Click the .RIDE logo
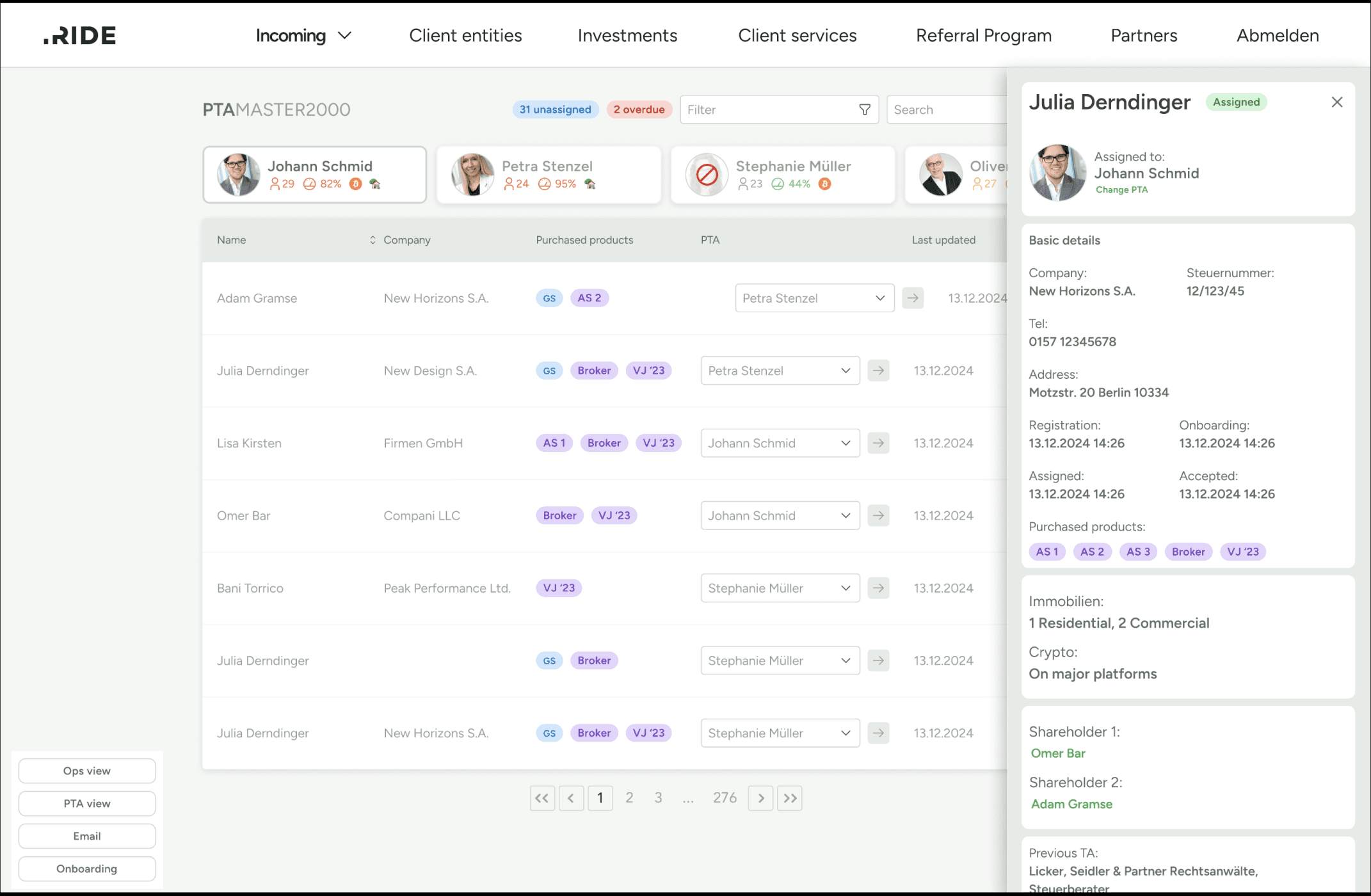The height and width of the screenshot is (896, 1371). tap(80, 36)
